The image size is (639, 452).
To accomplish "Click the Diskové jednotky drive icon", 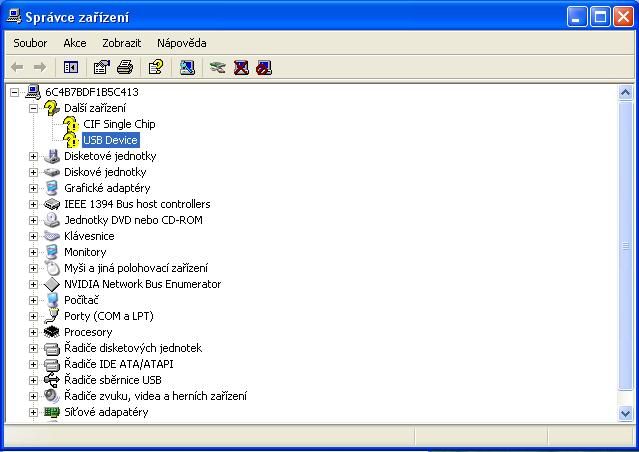I will pos(52,172).
